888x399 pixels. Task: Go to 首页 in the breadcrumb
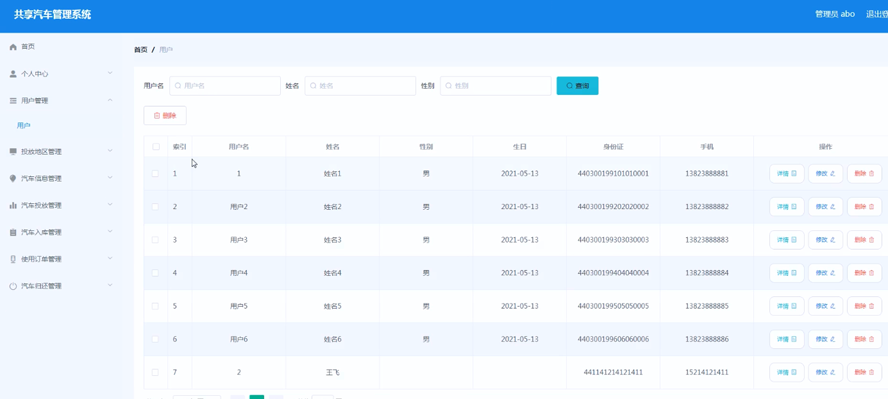click(140, 50)
